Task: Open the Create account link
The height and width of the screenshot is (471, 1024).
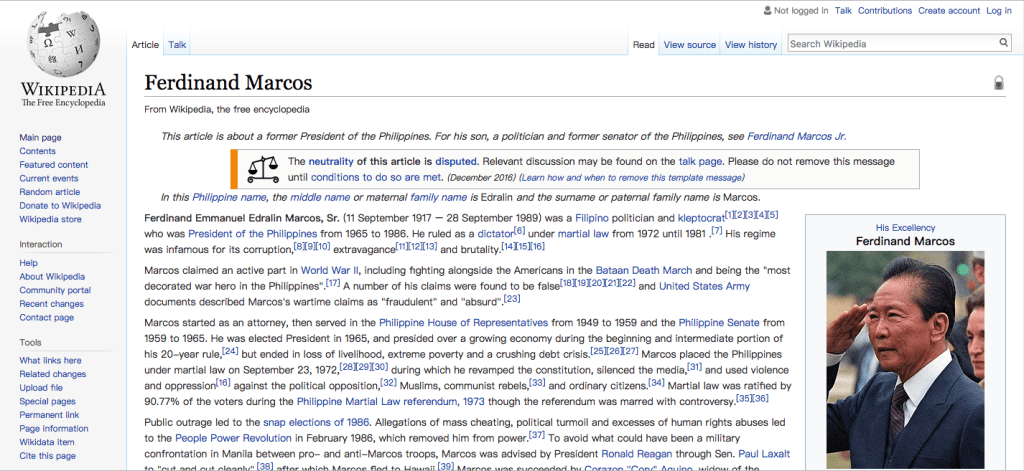Action: [x=949, y=11]
